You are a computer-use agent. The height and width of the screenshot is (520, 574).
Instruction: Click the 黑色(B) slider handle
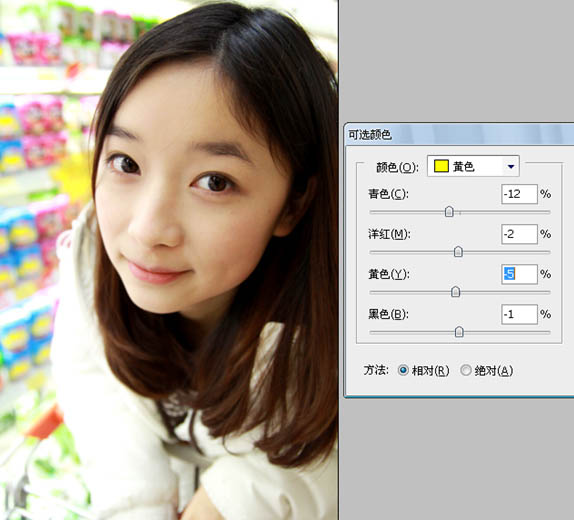pos(459,332)
